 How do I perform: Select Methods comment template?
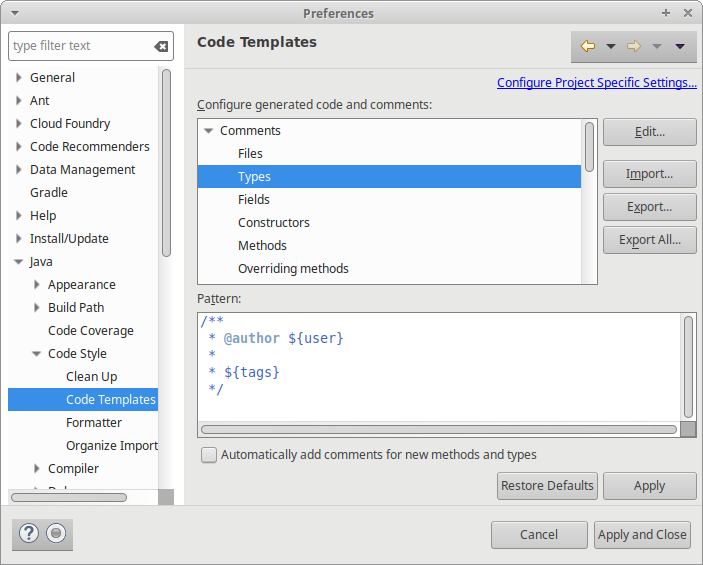262,246
